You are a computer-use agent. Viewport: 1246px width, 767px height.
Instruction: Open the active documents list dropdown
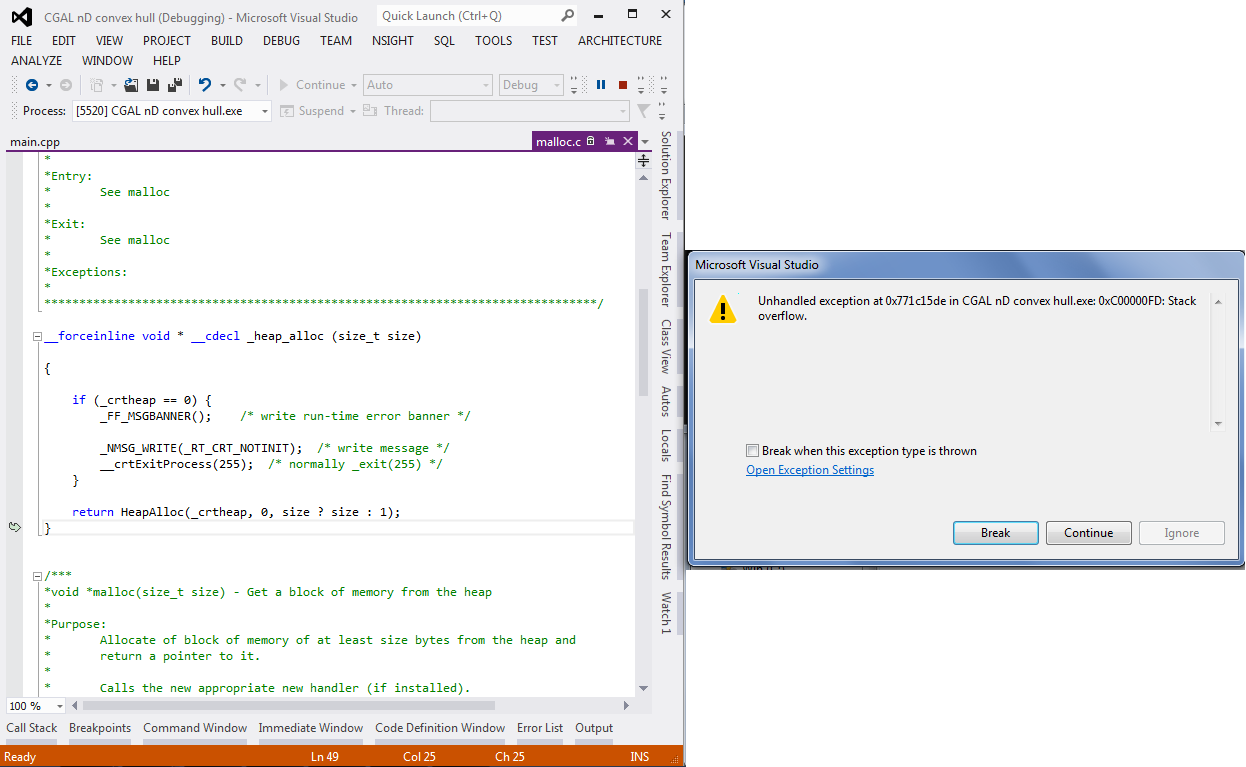[646, 142]
